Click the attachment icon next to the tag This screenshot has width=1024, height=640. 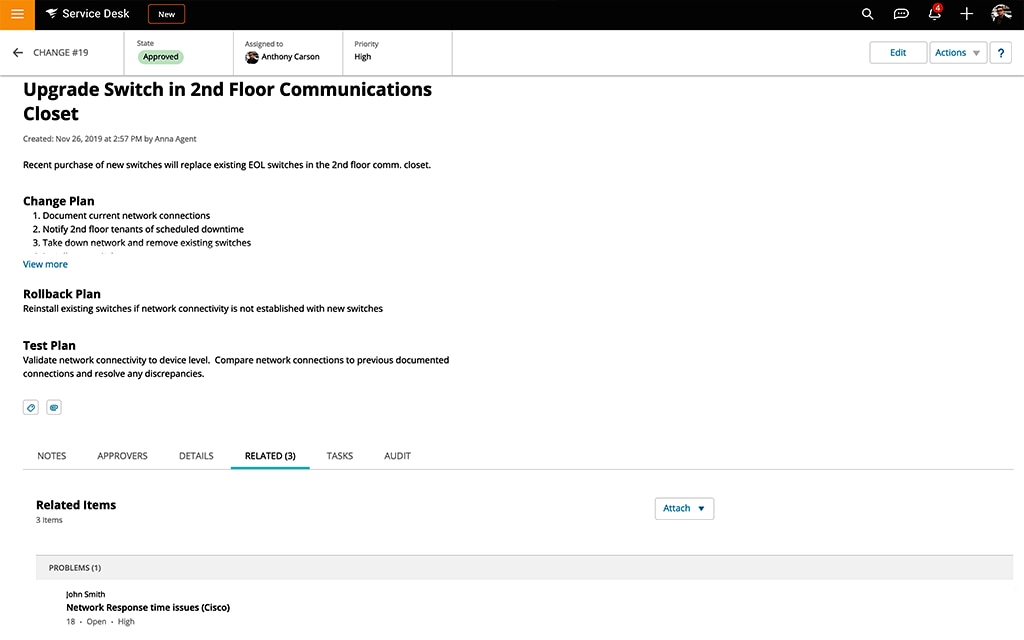coord(54,407)
